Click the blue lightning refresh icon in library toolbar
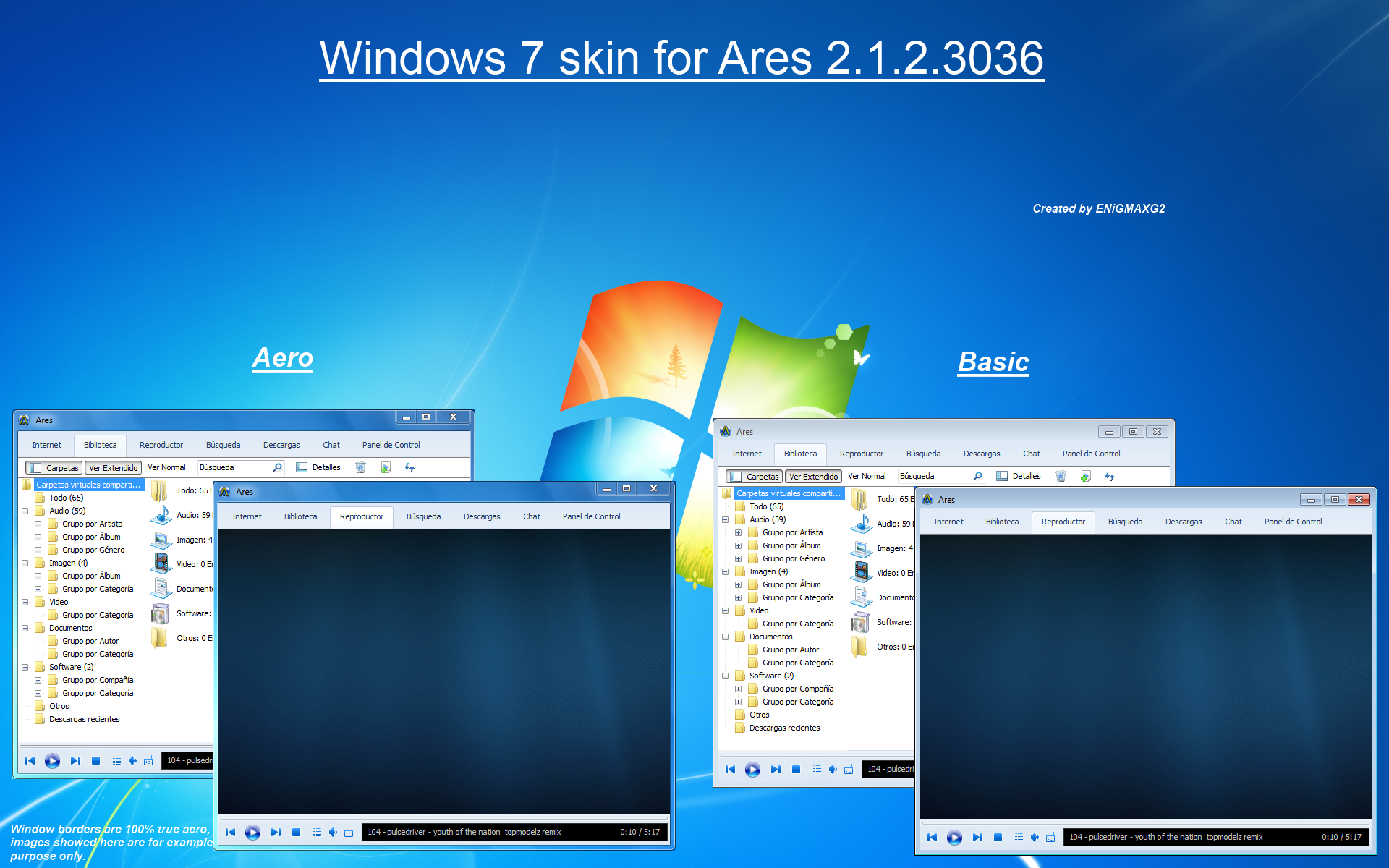Viewport: 1389px width, 868px height. [409, 467]
